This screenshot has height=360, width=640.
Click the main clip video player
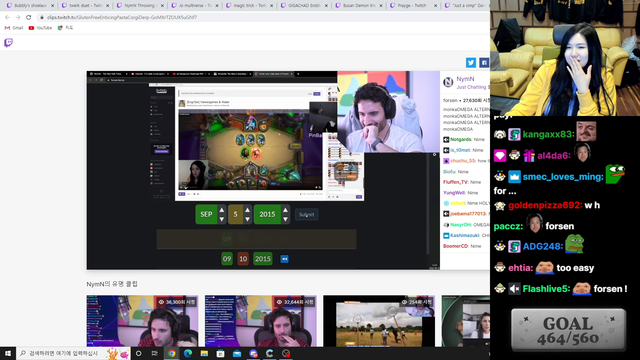coord(263,170)
